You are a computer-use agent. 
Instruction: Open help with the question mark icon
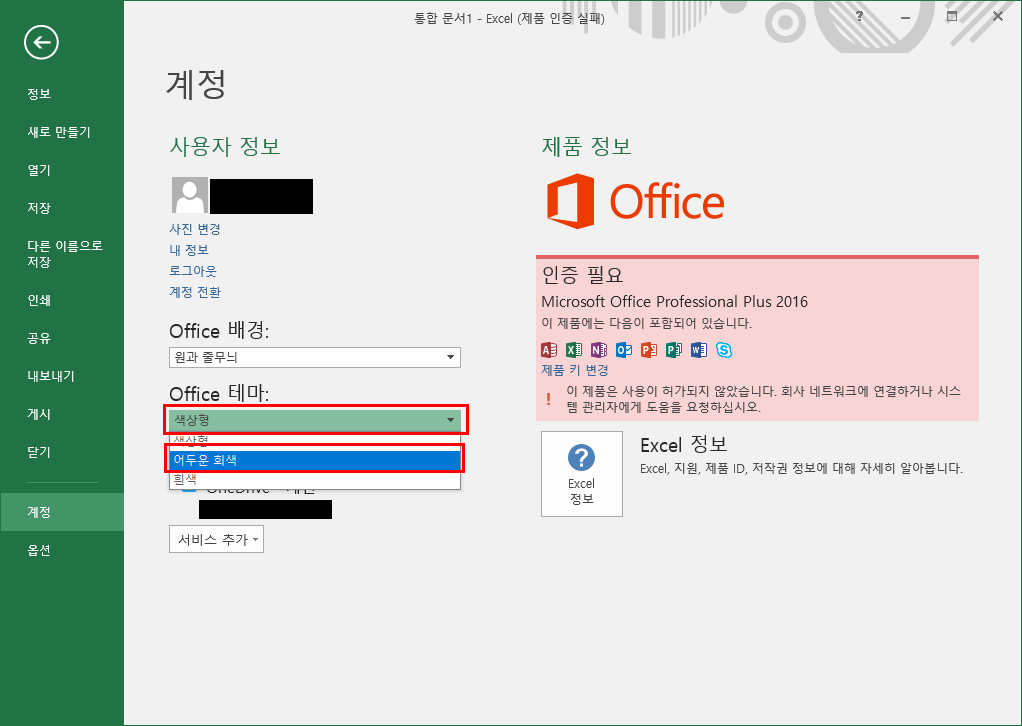[x=860, y=16]
